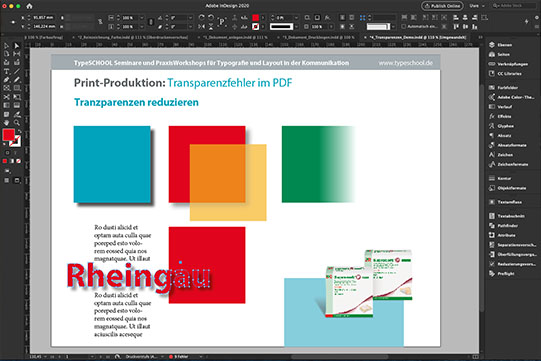Open the shear angle dropdown
This screenshot has width=541, height=361.
190,27
